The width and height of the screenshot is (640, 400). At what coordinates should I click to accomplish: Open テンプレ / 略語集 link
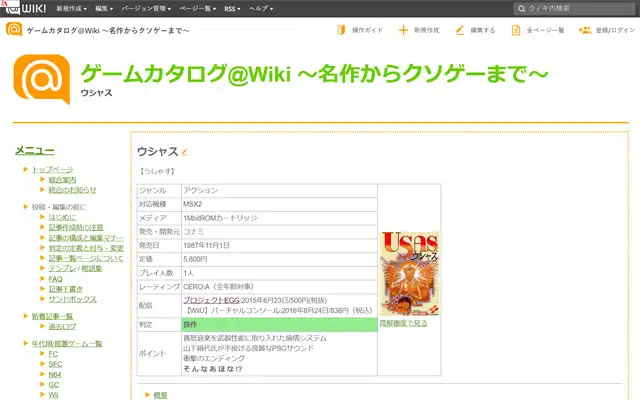tap(75, 268)
